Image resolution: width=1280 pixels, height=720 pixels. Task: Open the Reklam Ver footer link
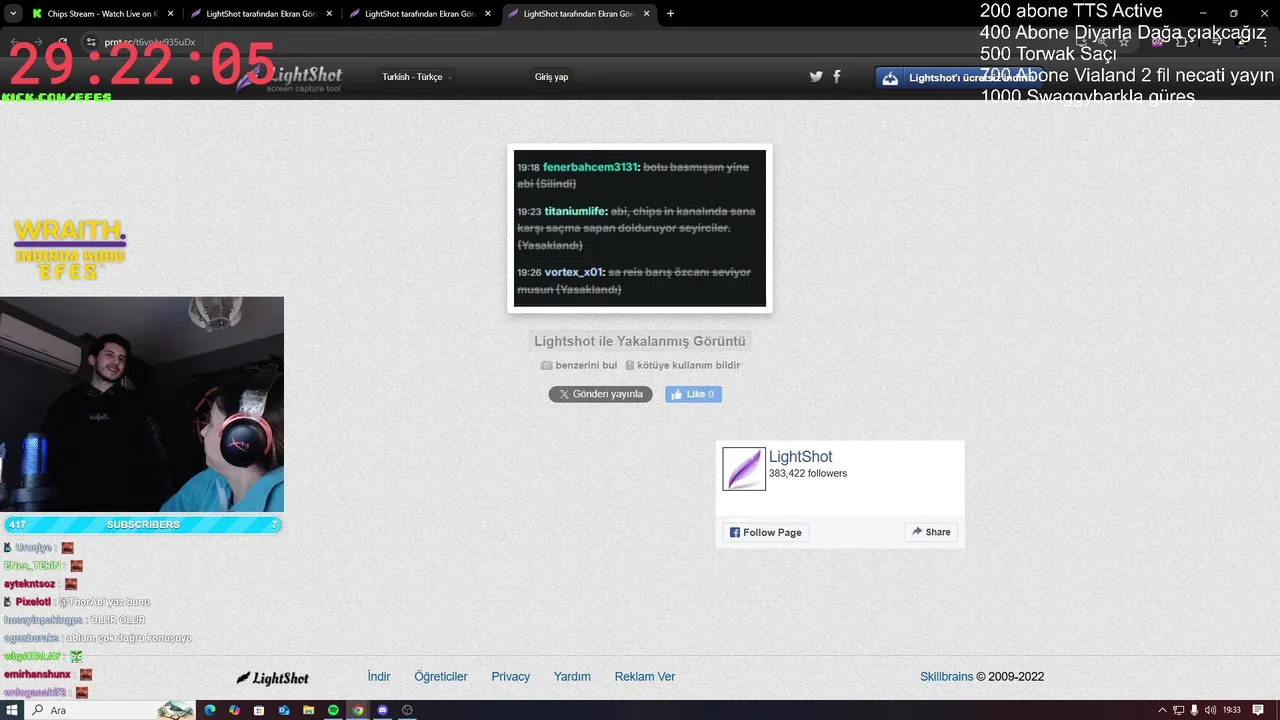[x=645, y=677]
